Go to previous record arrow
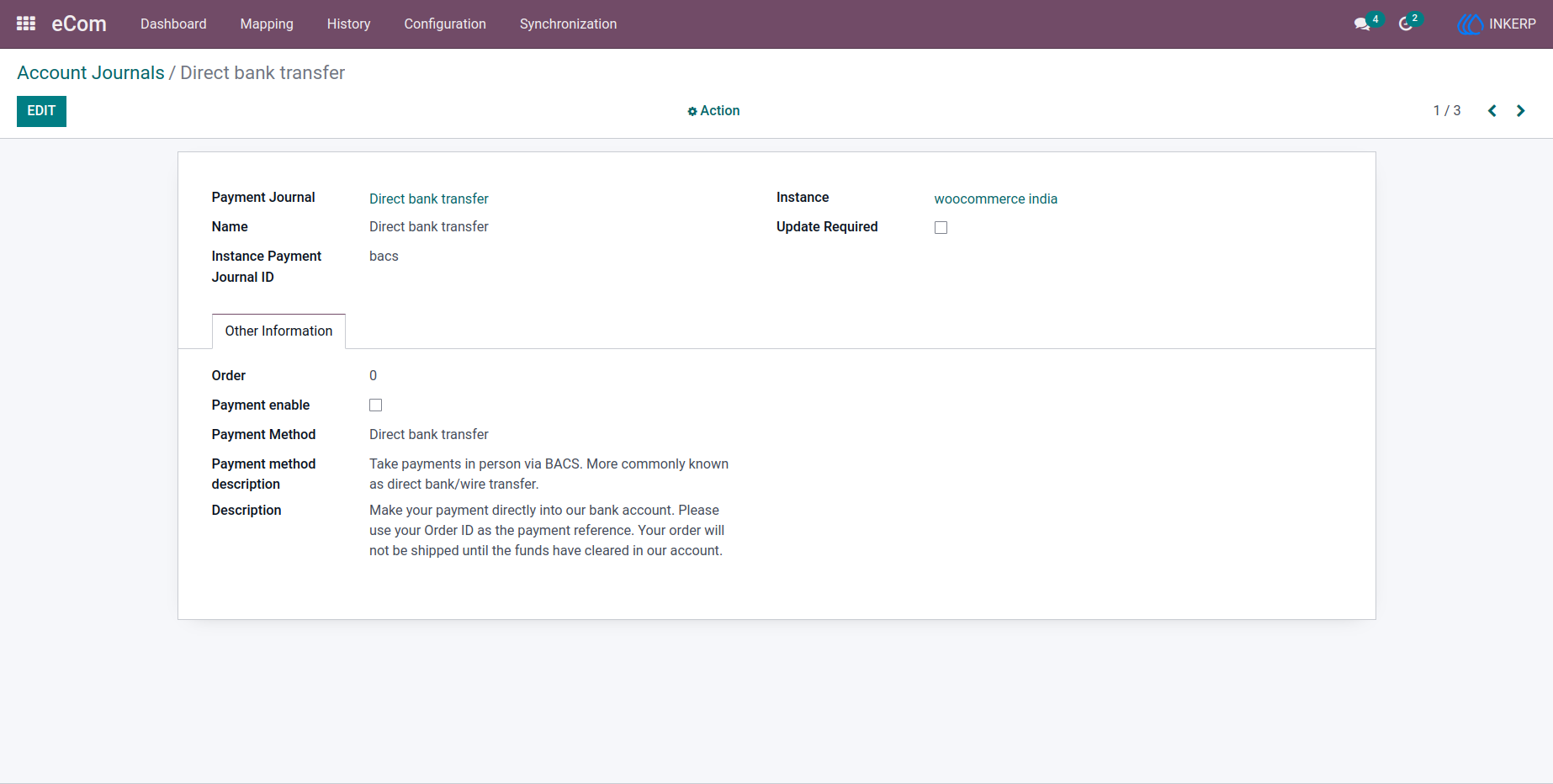This screenshot has width=1553, height=784. 1492,111
